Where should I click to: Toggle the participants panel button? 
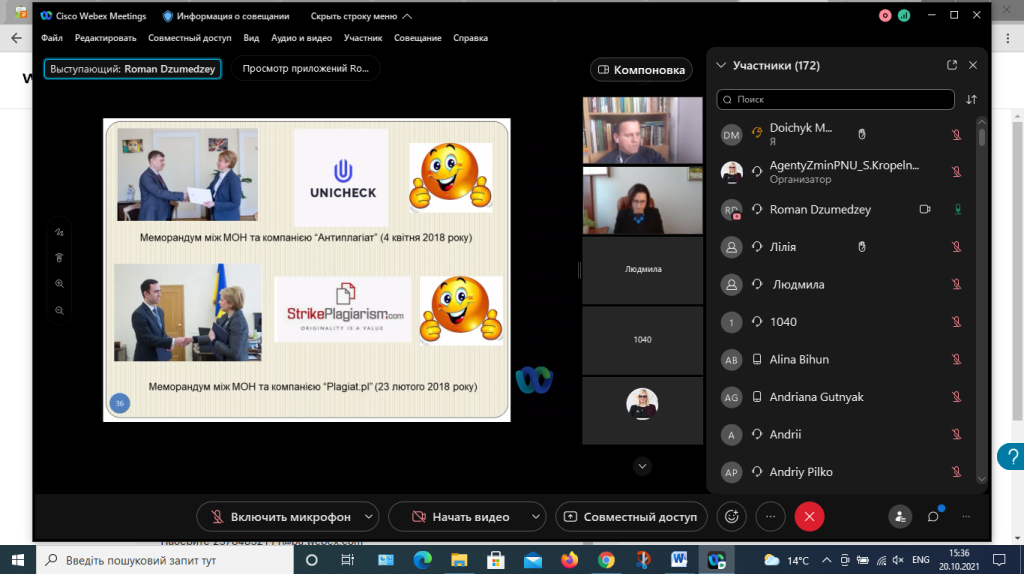coord(901,517)
